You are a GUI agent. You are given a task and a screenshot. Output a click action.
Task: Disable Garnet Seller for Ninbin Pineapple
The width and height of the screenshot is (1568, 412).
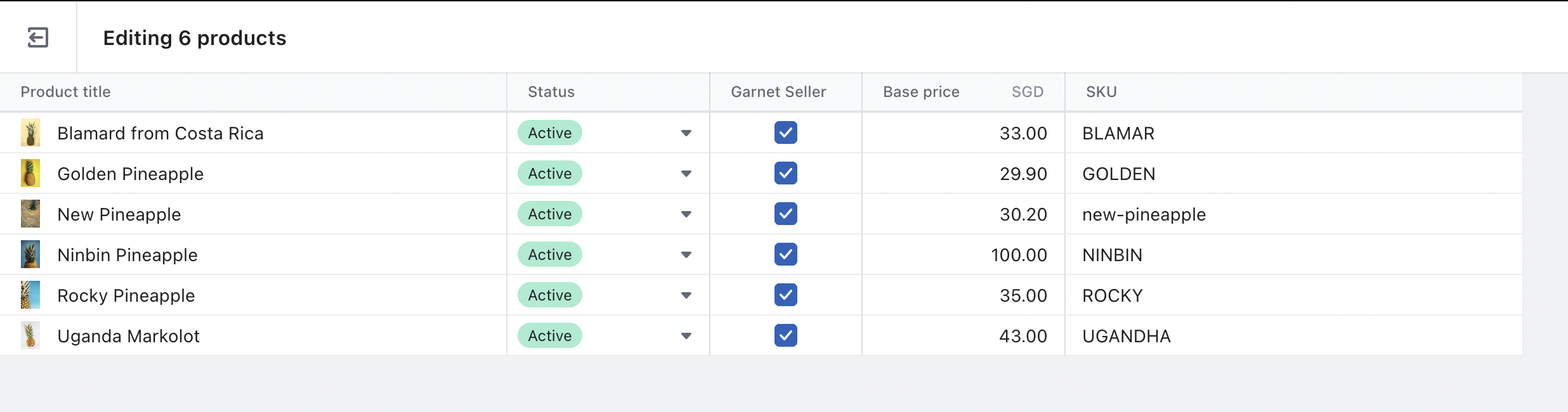785,254
